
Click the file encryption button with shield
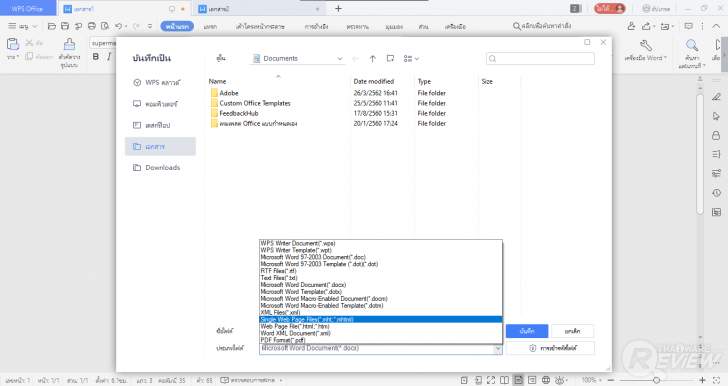550,348
